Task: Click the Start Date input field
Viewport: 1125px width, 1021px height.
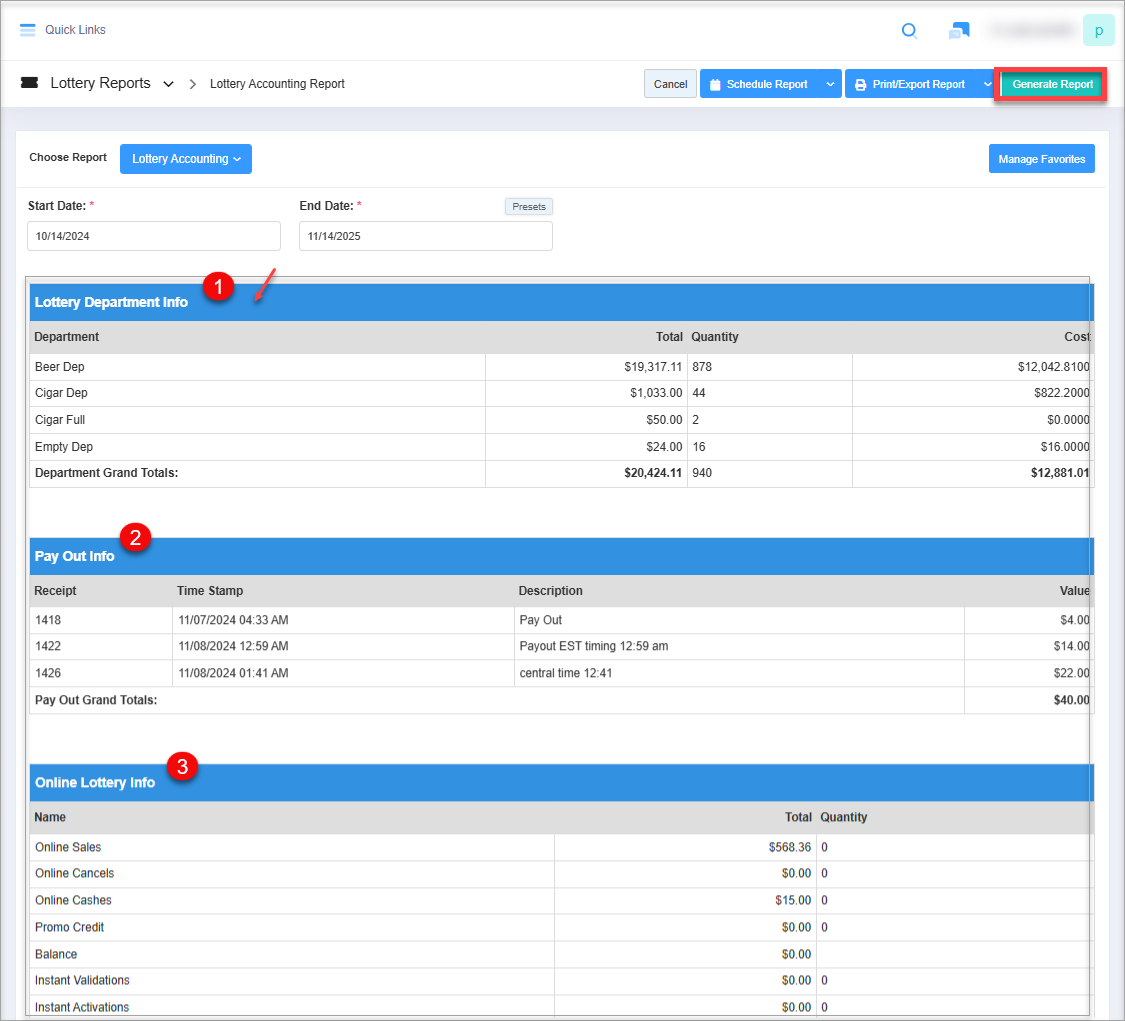Action: pos(154,236)
